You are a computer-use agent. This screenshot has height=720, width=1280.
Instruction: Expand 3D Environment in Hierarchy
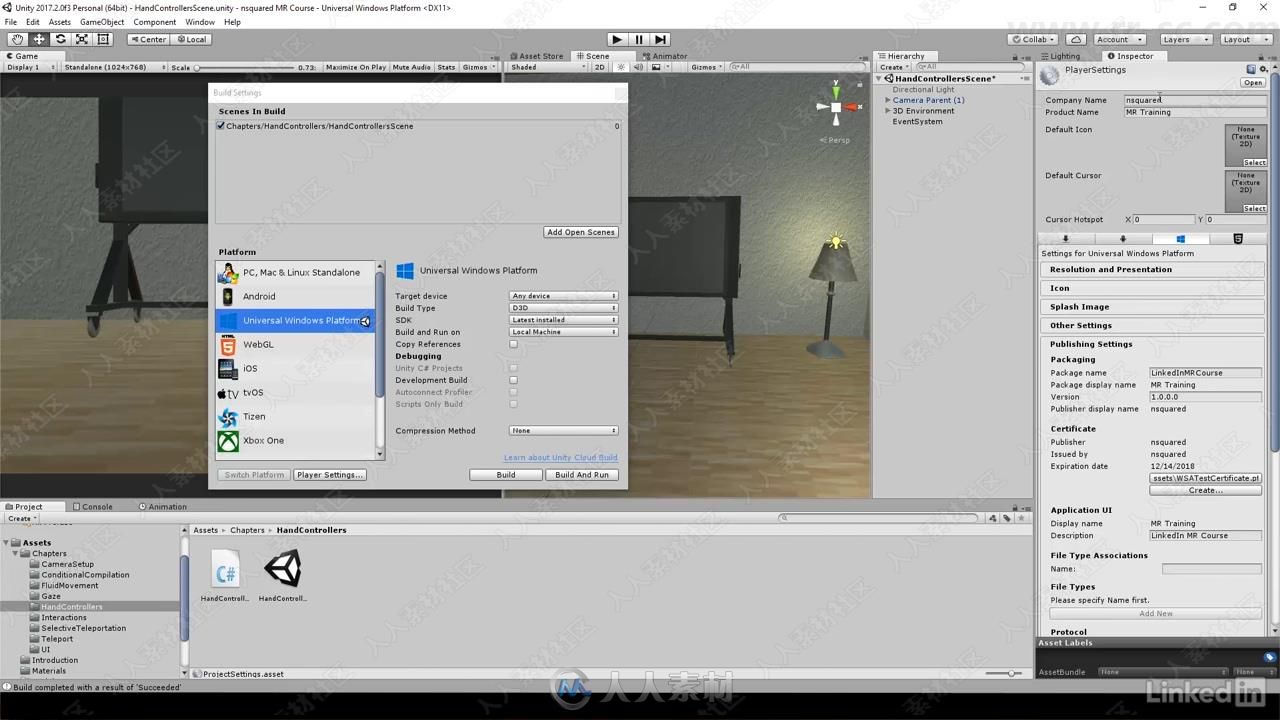[x=887, y=111]
